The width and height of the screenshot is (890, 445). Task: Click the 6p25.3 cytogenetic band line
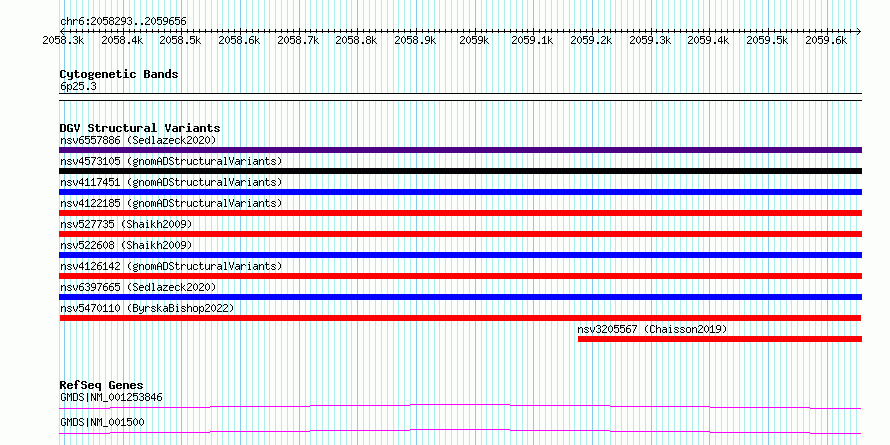point(460,96)
